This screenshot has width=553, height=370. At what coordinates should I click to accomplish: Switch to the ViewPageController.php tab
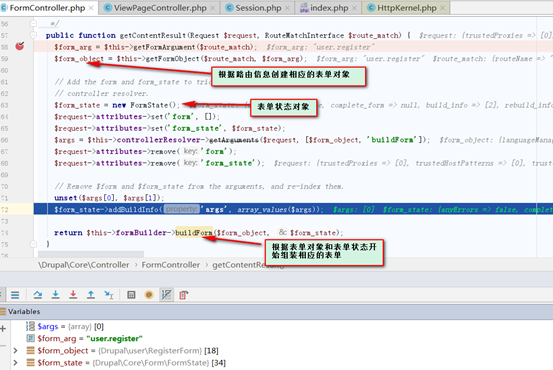[x=160, y=8]
